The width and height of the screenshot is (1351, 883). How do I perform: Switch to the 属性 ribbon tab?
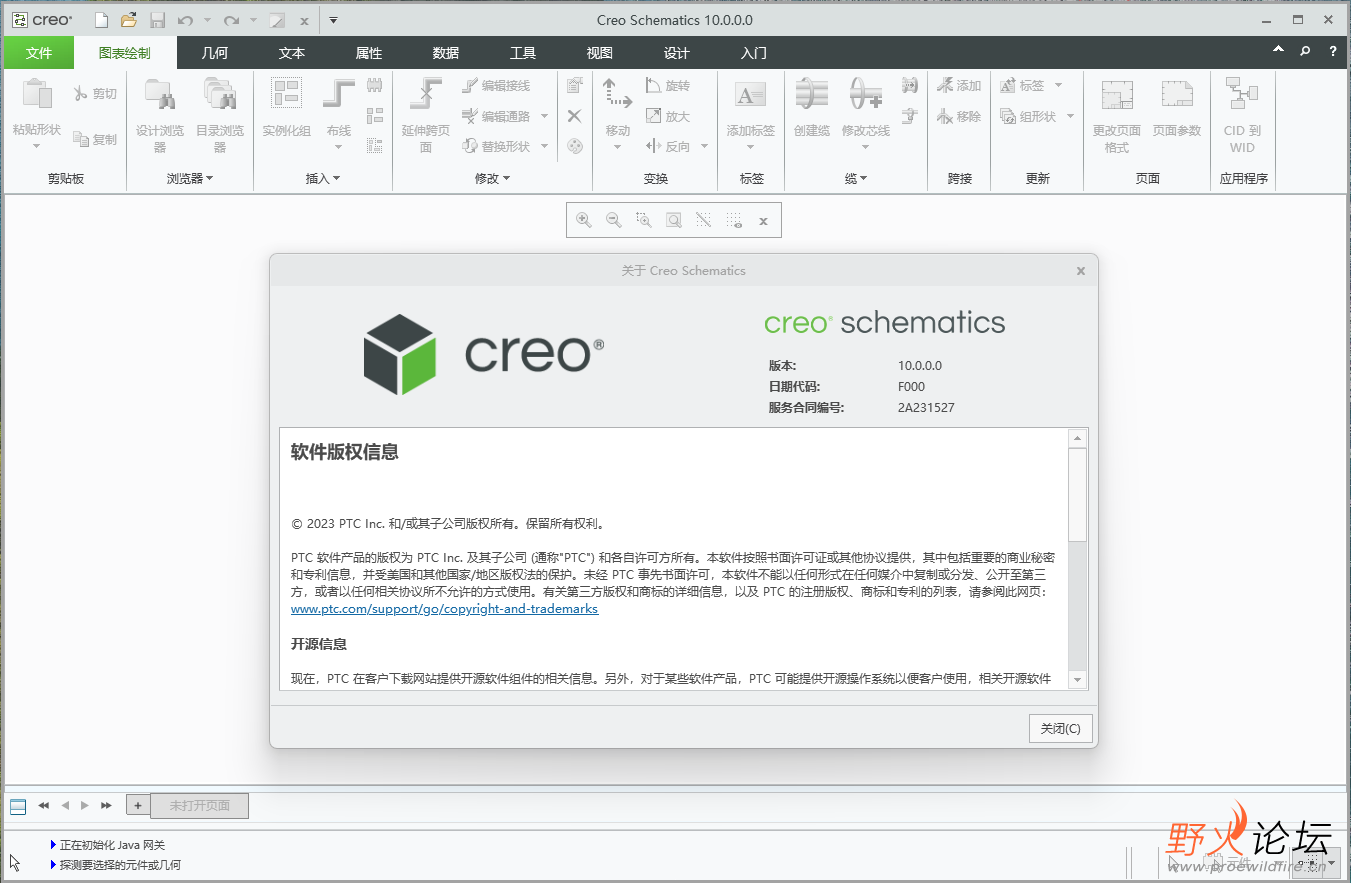point(369,53)
